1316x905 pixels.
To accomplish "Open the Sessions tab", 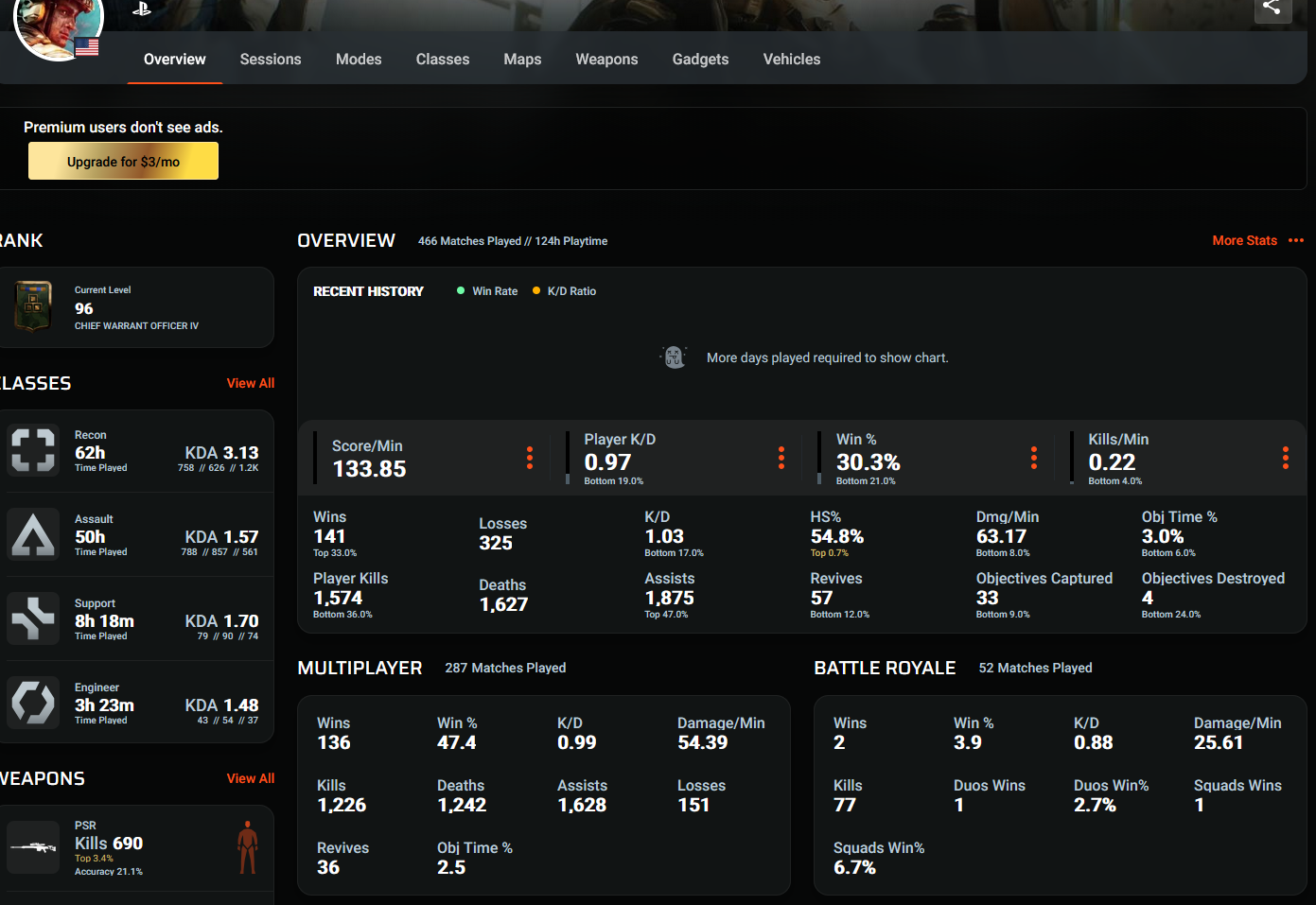I will tap(271, 60).
